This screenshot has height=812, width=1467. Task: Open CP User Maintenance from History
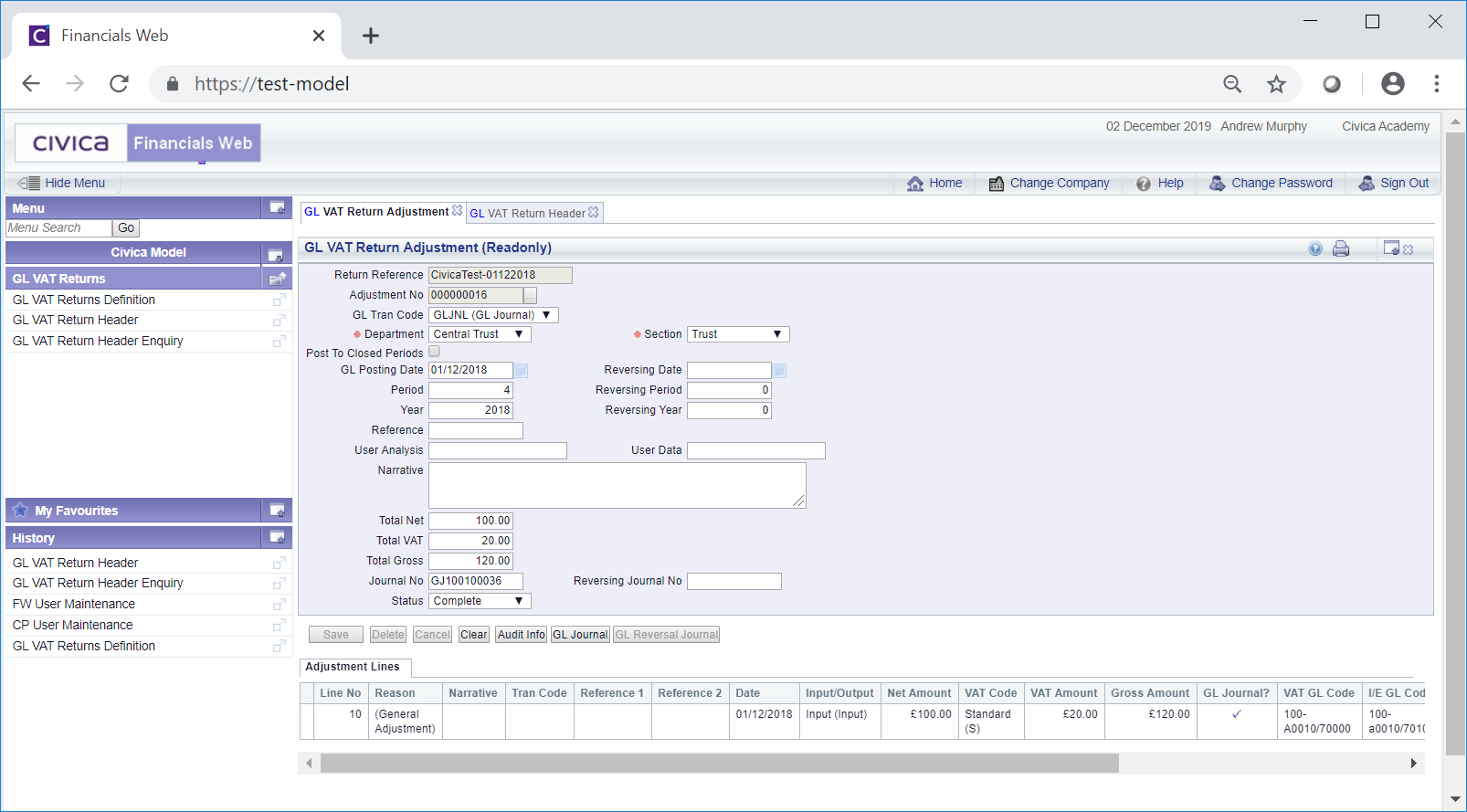[73, 626]
